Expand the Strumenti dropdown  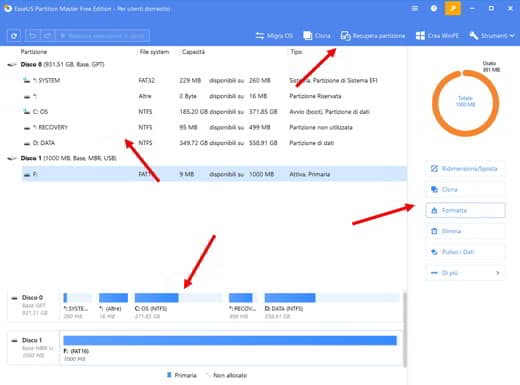coord(492,36)
